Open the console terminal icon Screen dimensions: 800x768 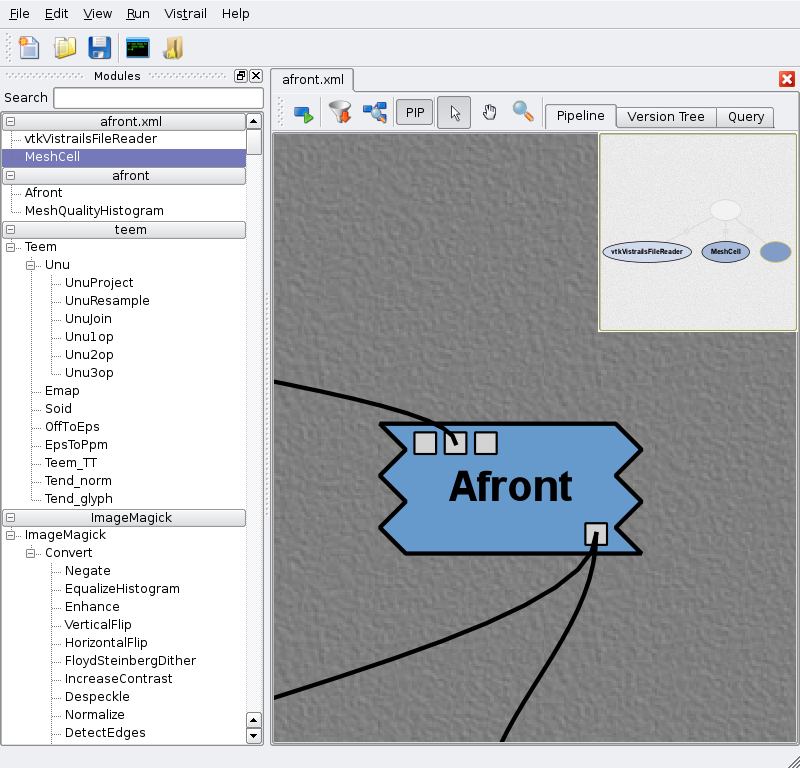coord(137,47)
